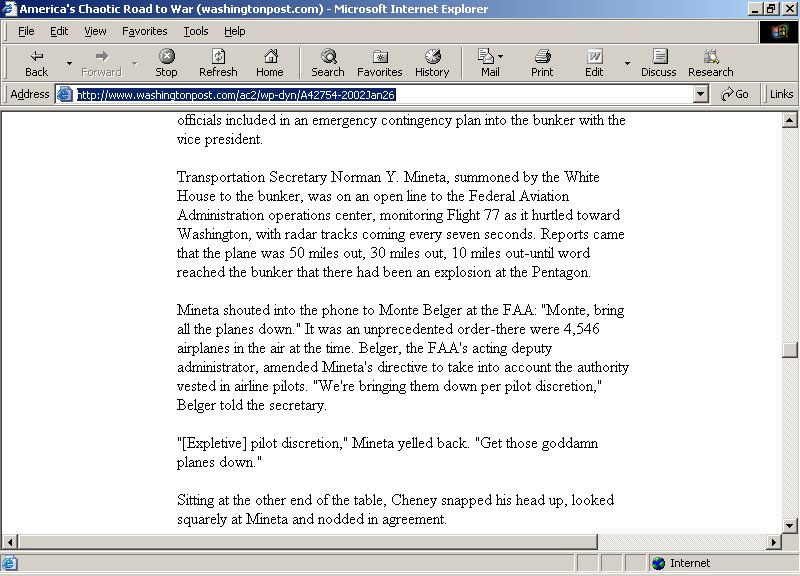Expand the Back button history dropdown
The height and width of the screenshot is (576, 800).
[69, 62]
